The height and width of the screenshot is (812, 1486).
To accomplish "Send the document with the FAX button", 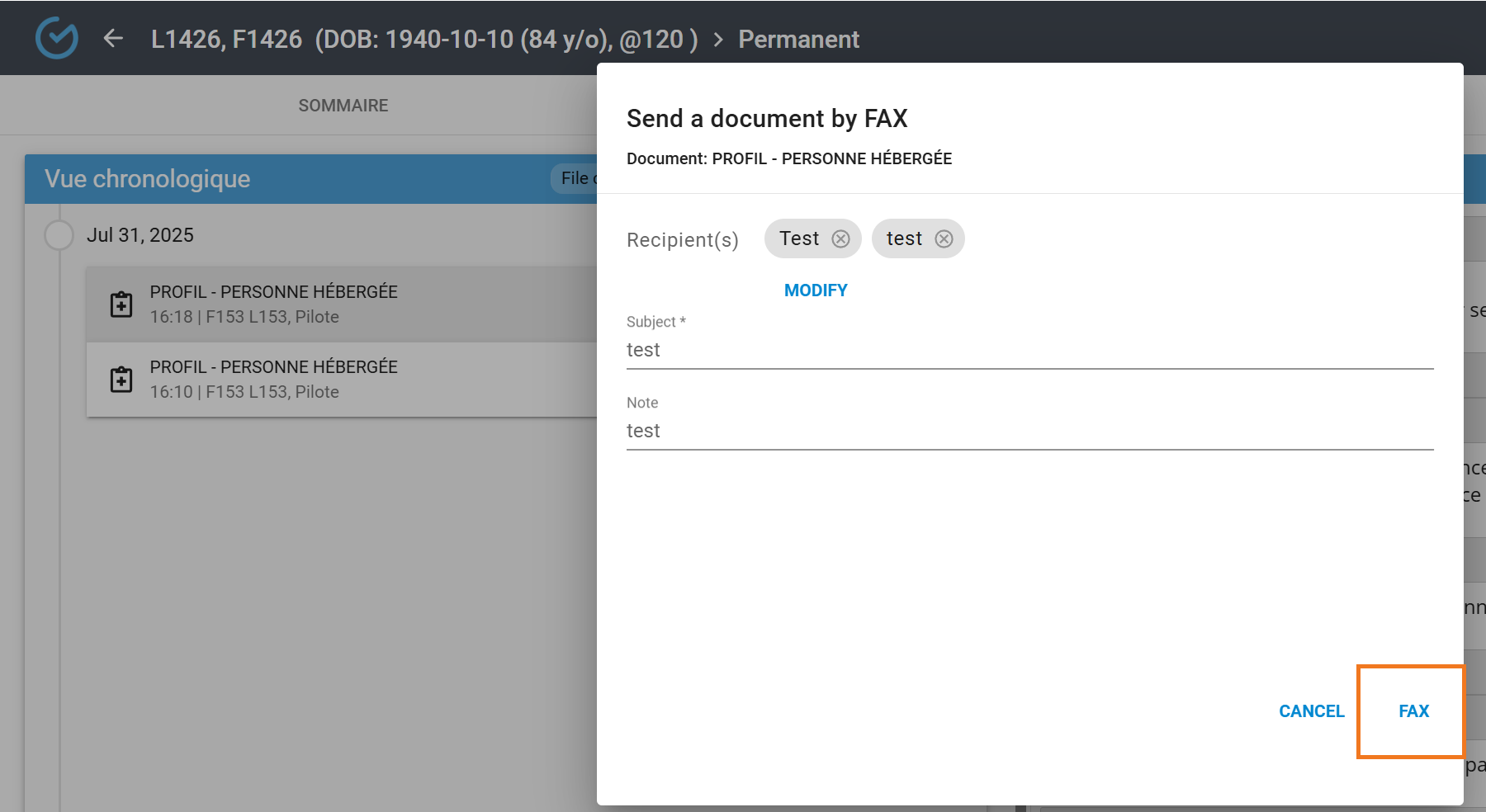I will [1413, 711].
